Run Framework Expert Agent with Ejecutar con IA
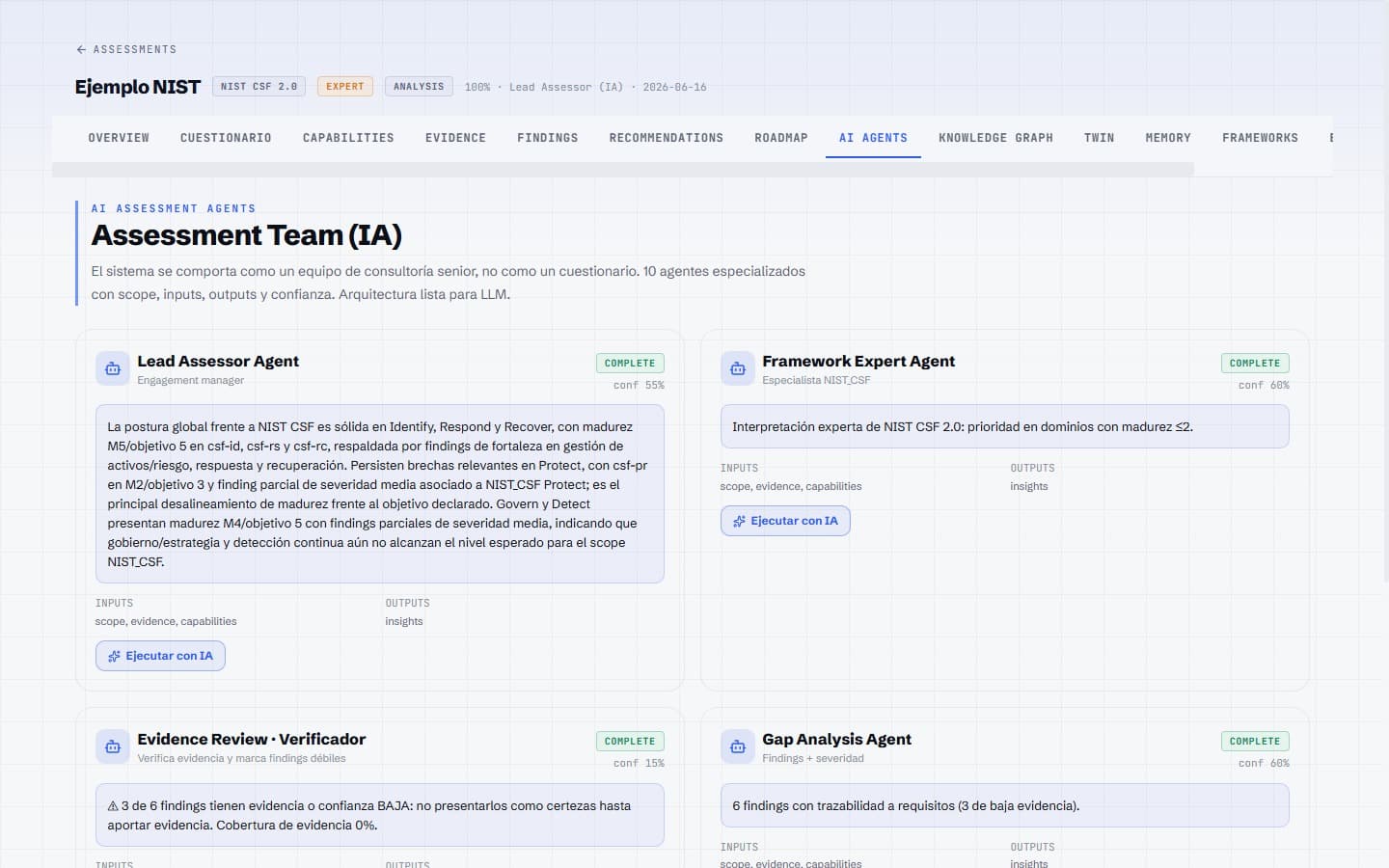This screenshot has height=868, width=1389. (785, 521)
